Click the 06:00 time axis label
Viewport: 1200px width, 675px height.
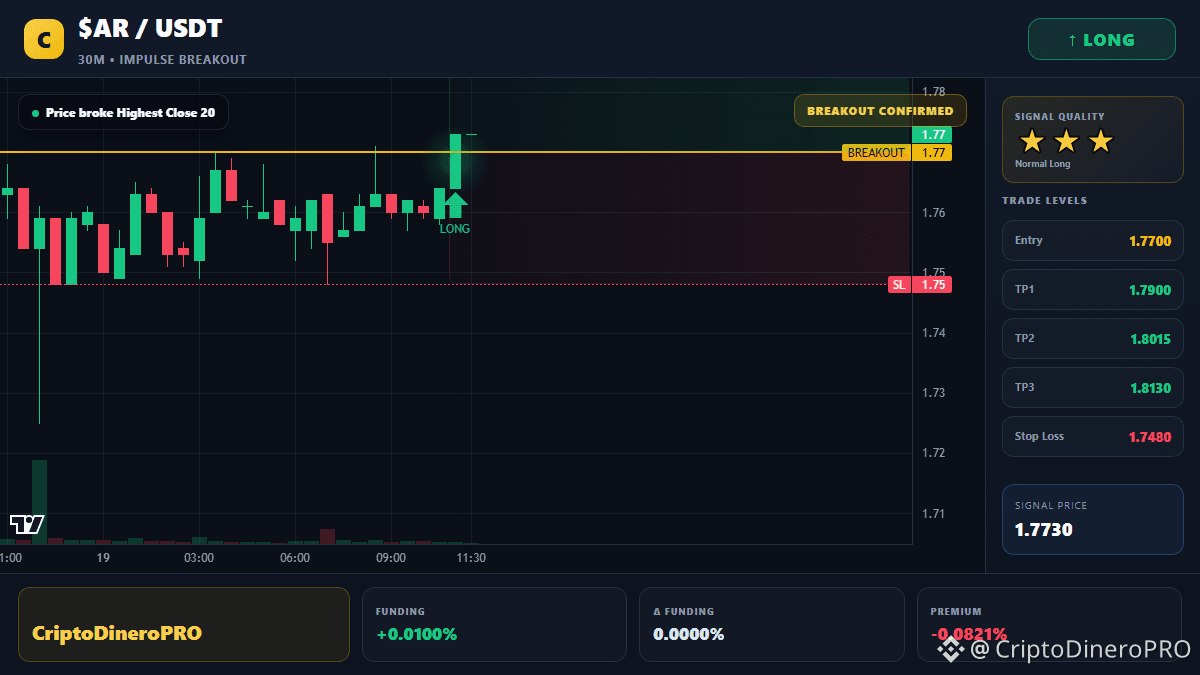tap(295, 558)
